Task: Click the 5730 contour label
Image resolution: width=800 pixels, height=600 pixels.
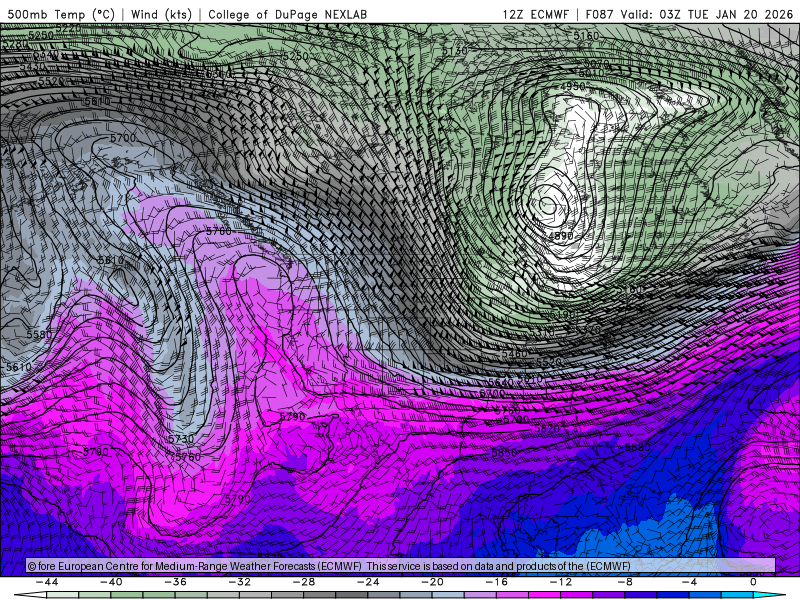Action: (181, 439)
